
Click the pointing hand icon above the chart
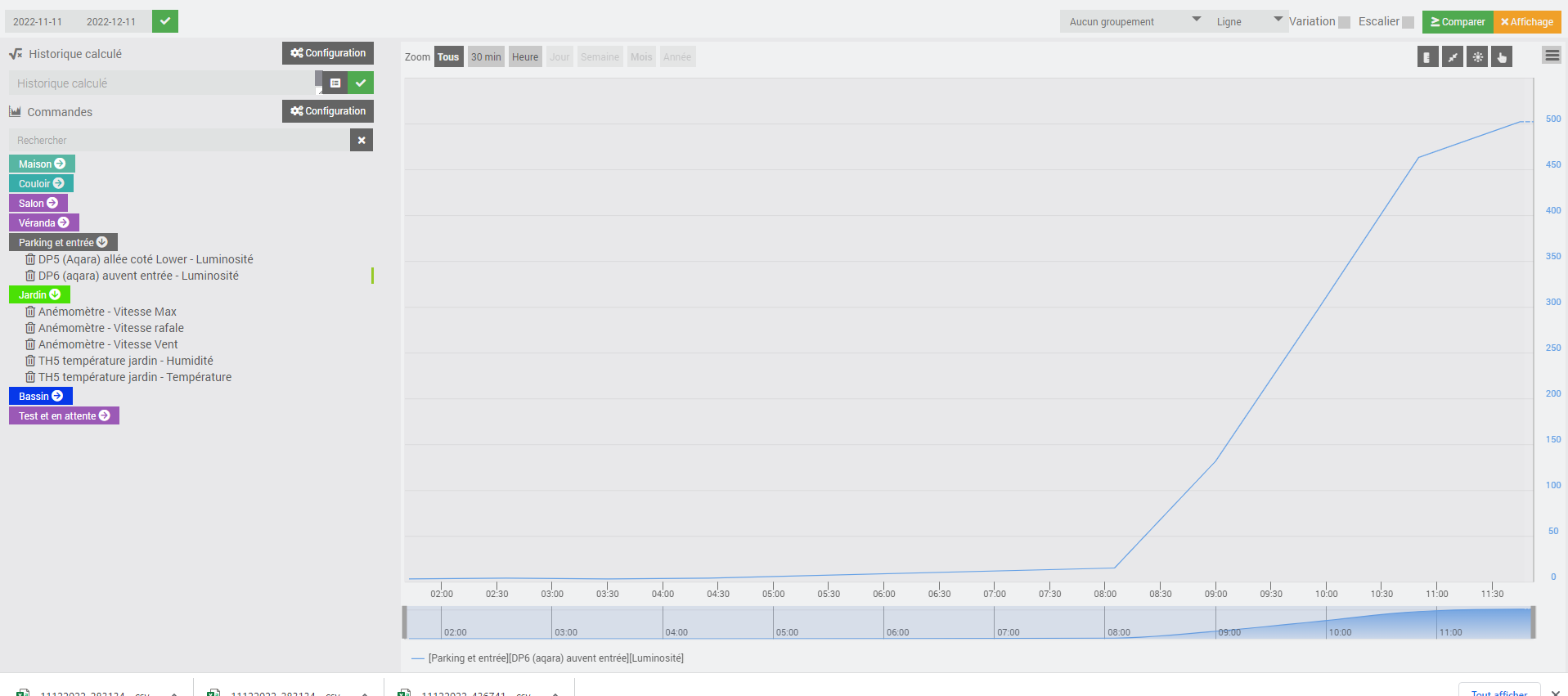[x=1502, y=57]
